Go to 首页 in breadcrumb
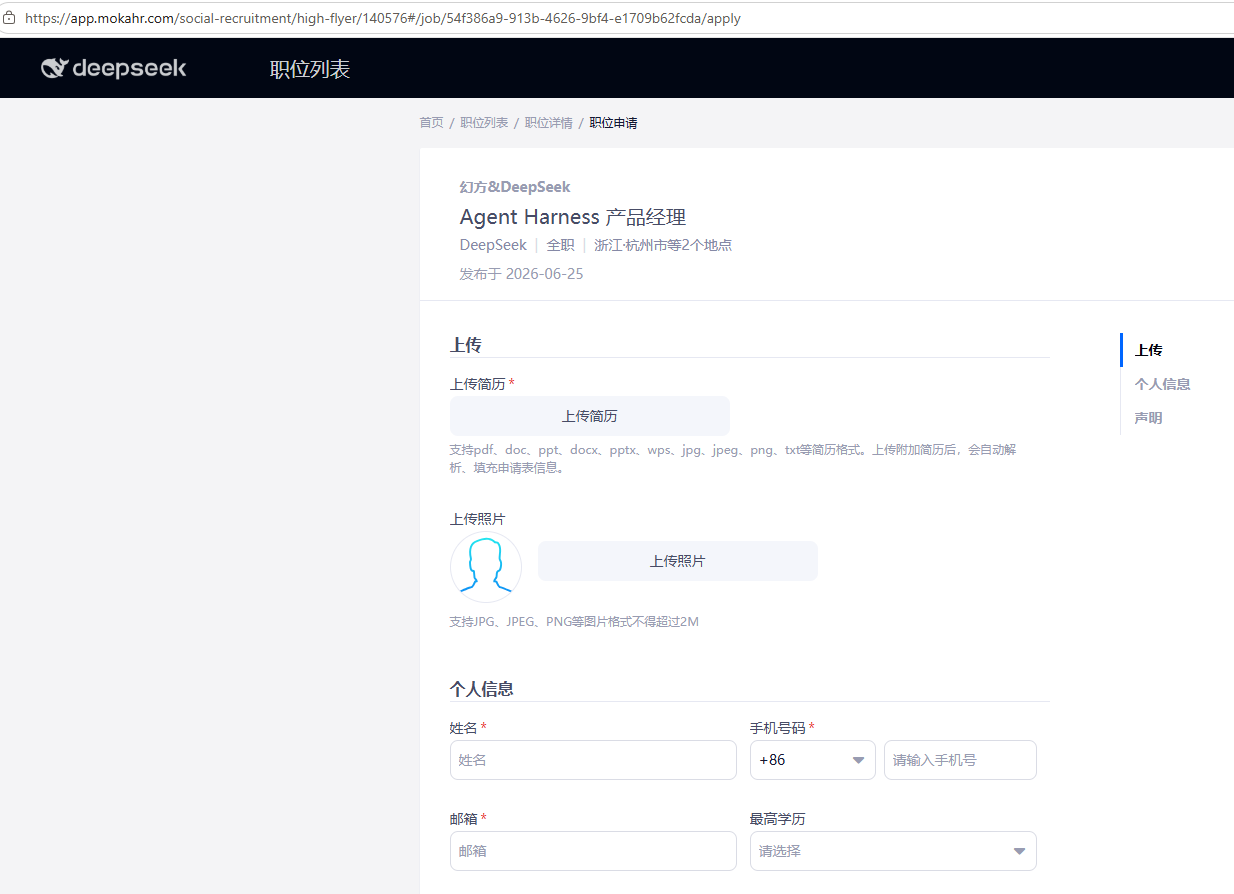Screen dimensions: 1234x894 431,123
